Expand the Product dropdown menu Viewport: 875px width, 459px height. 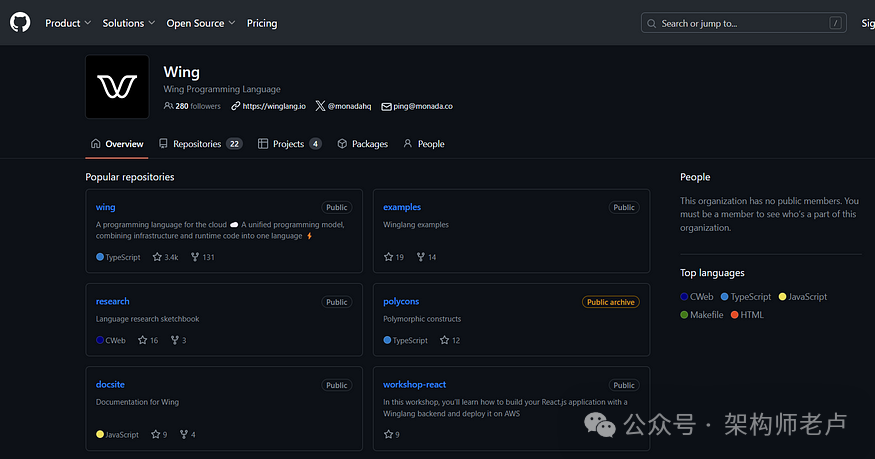(x=67, y=23)
